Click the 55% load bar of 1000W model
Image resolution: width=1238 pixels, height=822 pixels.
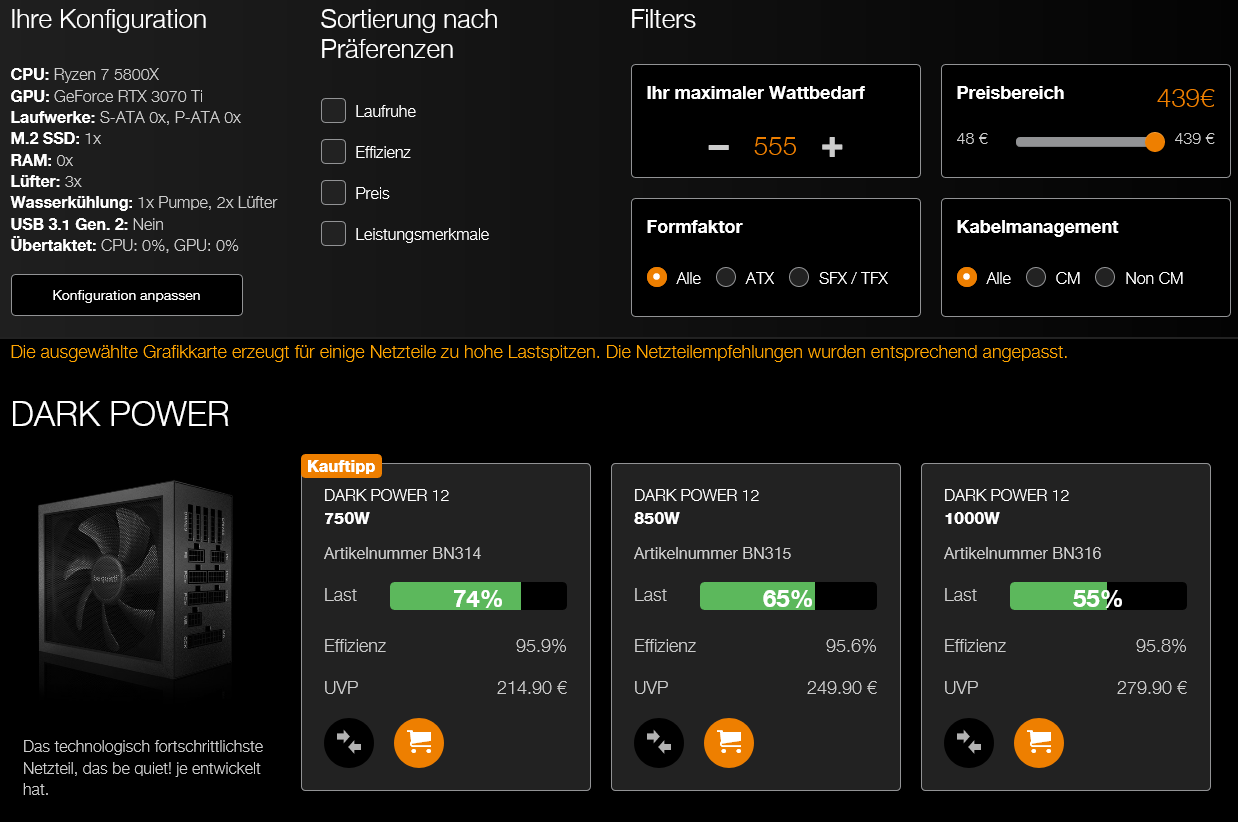tap(1098, 596)
